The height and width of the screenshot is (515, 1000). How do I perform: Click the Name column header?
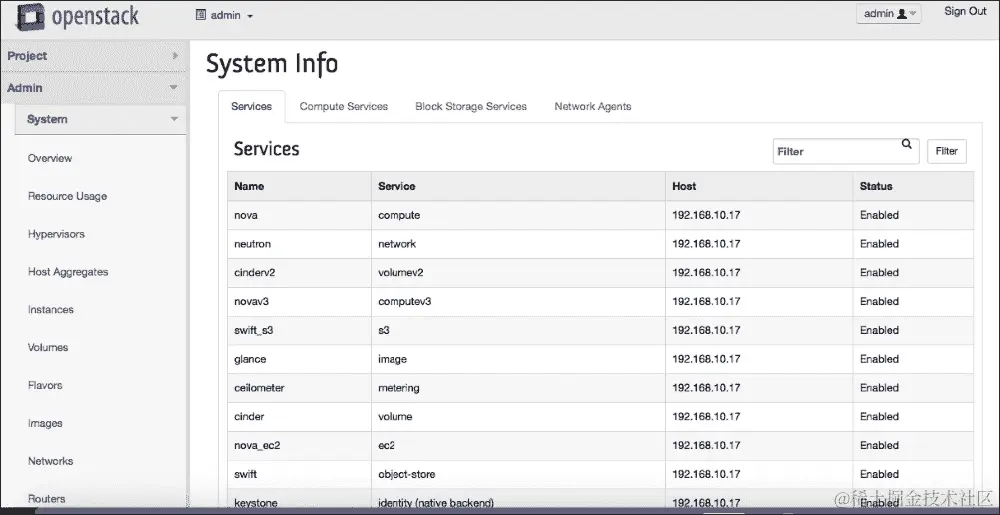coord(299,186)
